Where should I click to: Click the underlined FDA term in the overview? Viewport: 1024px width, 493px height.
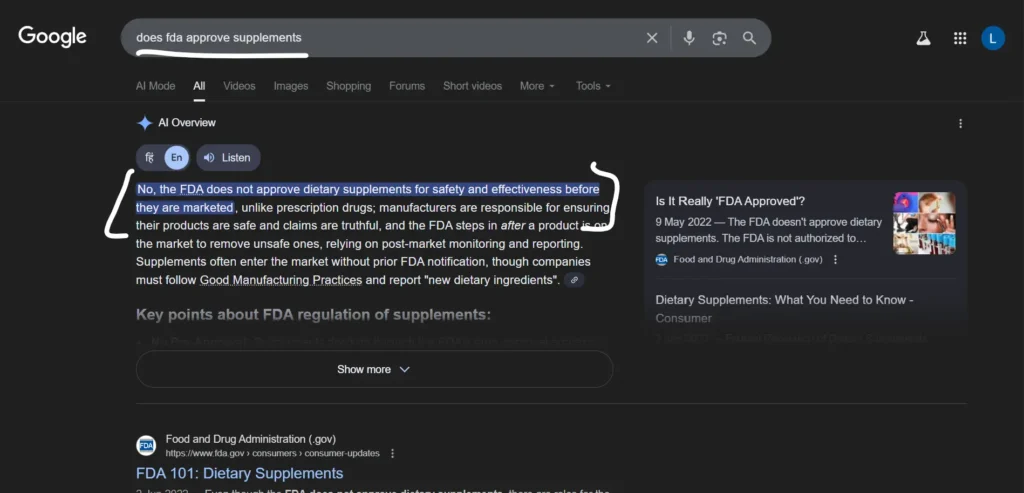[192, 189]
